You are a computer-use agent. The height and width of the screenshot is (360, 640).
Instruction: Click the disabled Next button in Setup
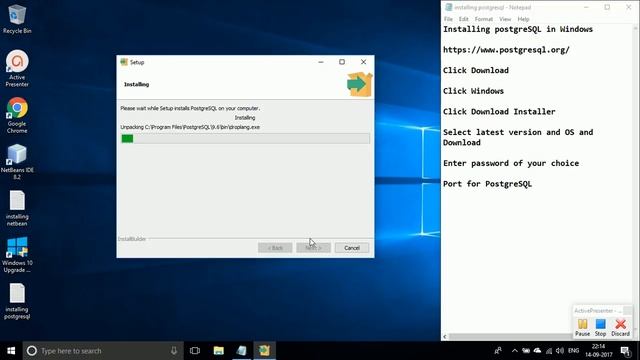(313, 248)
